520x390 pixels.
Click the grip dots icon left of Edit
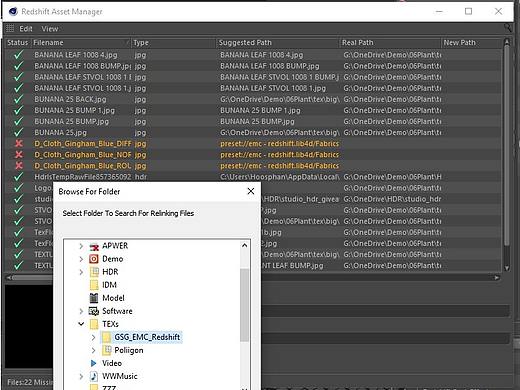coord(10,29)
